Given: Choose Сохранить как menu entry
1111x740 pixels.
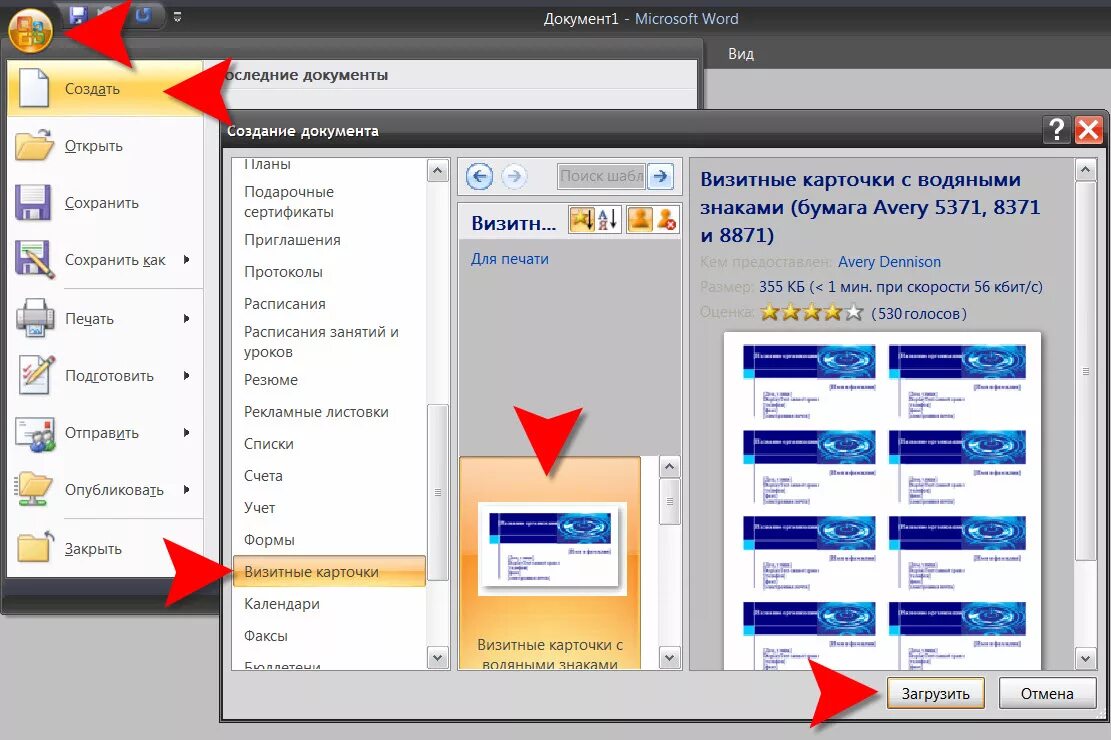Looking at the screenshot, I should point(105,260).
